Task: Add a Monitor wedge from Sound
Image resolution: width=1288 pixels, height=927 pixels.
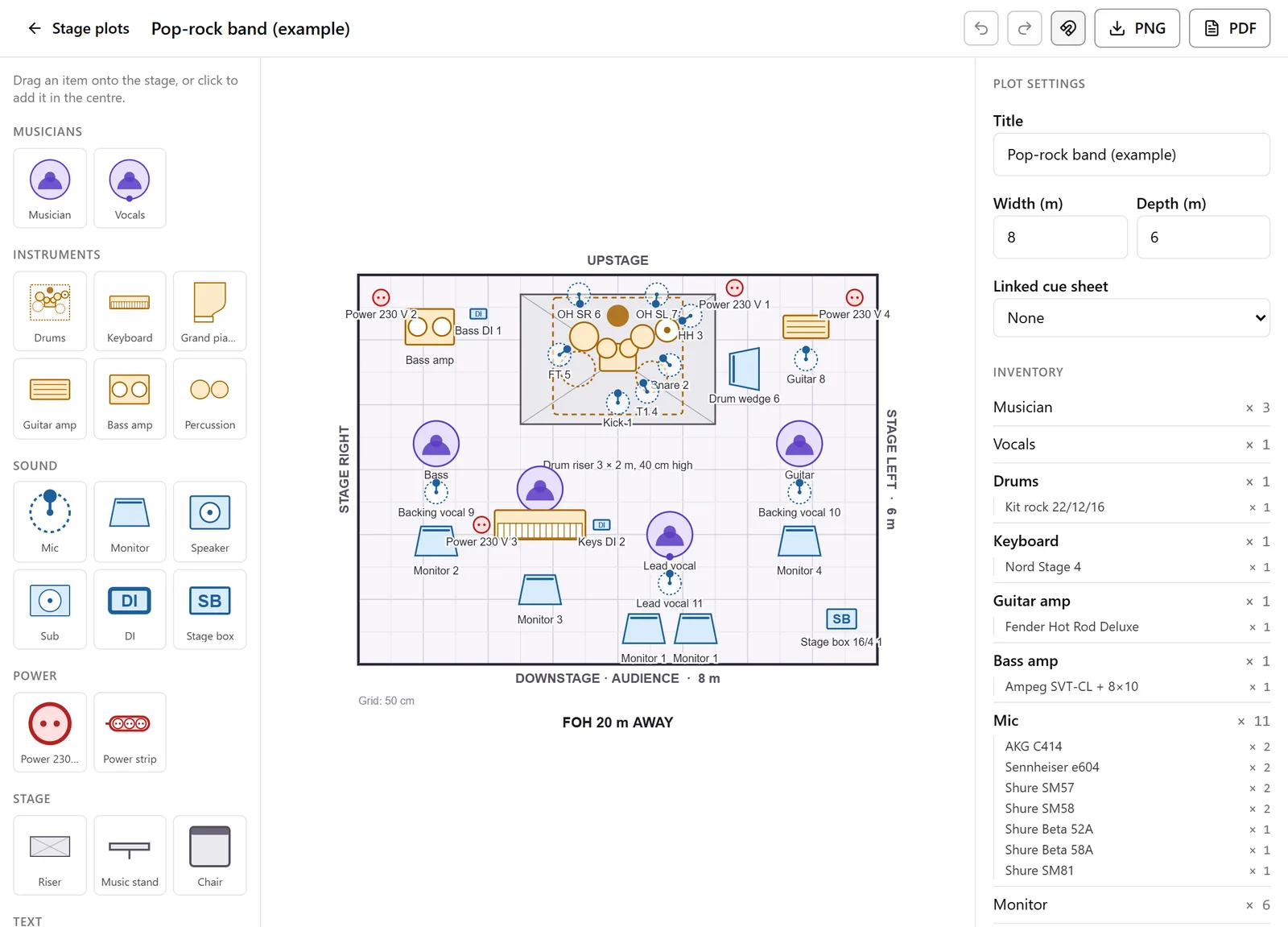Action: (x=130, y=521)
